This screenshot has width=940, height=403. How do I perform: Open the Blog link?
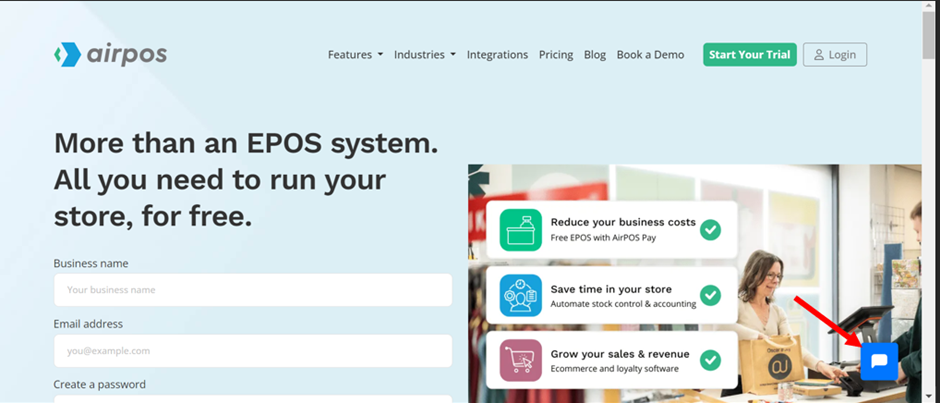tap(595, 55)
